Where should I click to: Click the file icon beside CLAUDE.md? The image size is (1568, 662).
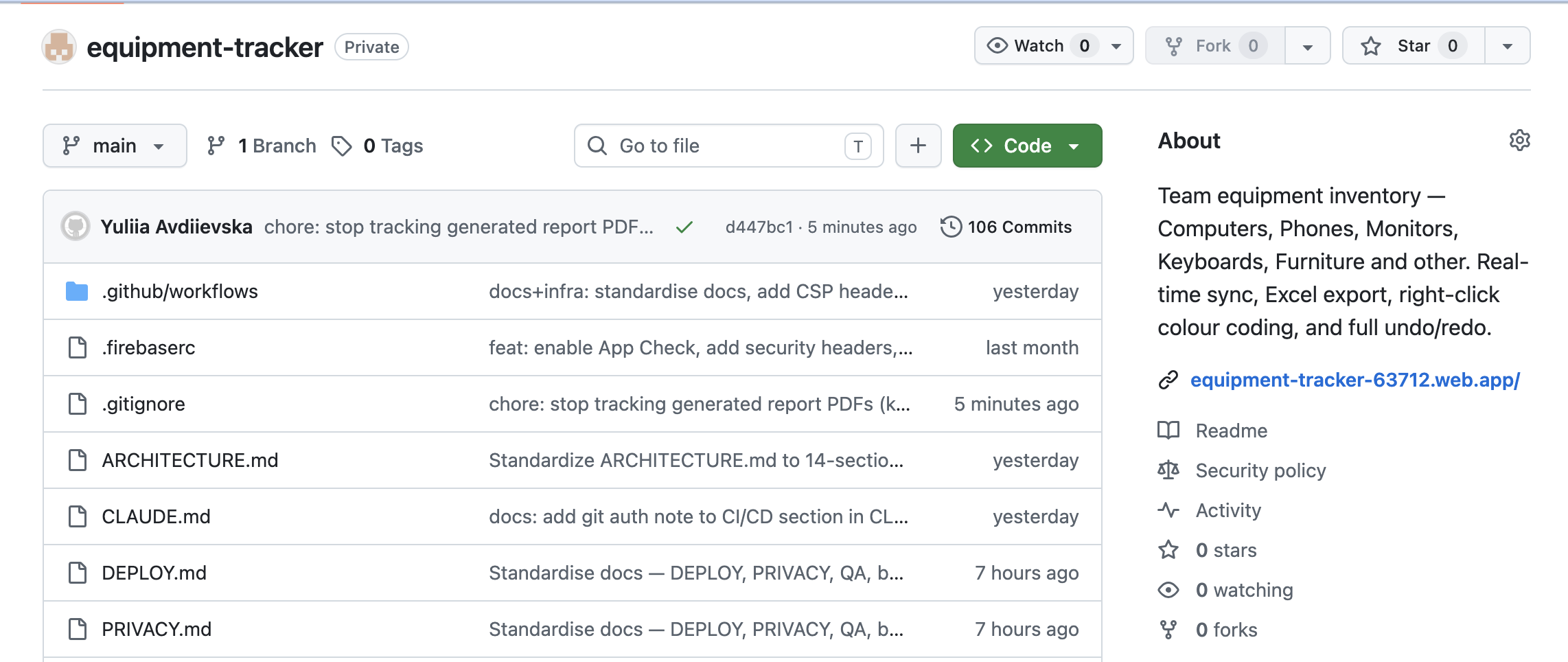tap(78, 516)
